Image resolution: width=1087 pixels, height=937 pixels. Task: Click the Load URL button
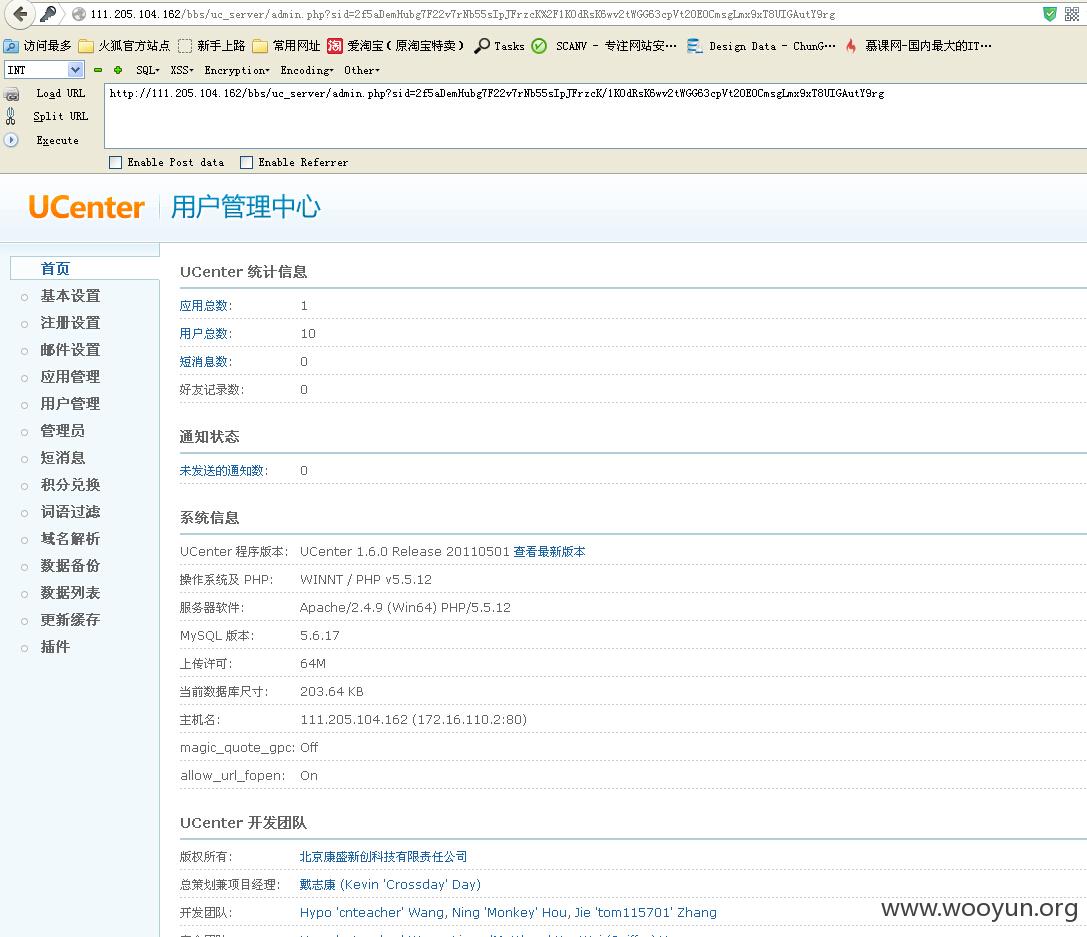click(x=60, y=93)
